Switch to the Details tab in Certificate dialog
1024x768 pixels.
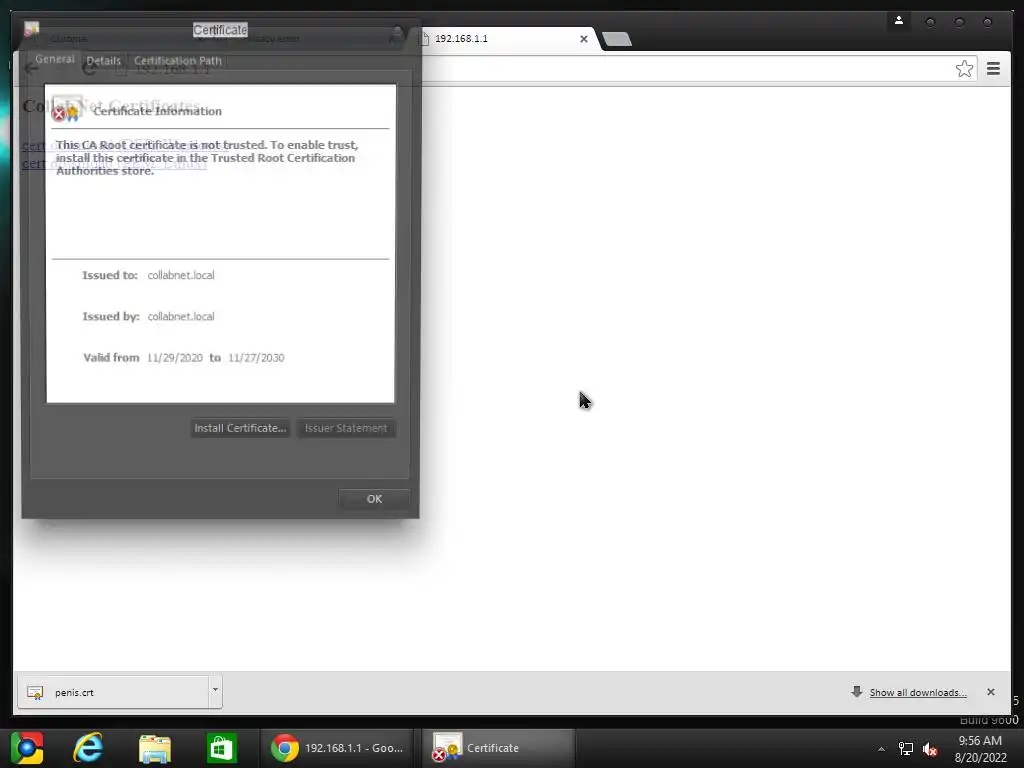[104, 61]
